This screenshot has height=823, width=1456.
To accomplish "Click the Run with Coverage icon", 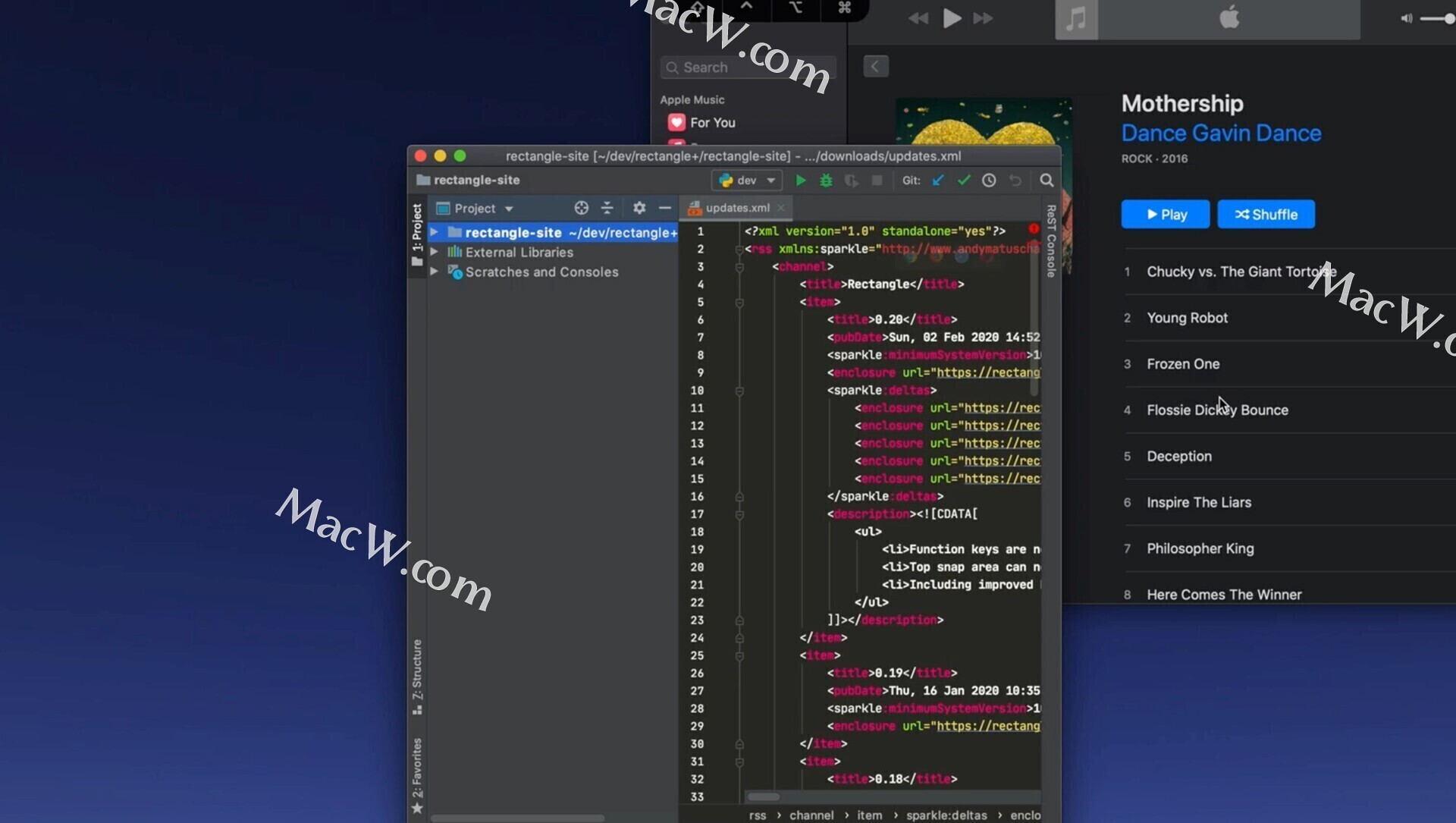I will pos(852,181).
